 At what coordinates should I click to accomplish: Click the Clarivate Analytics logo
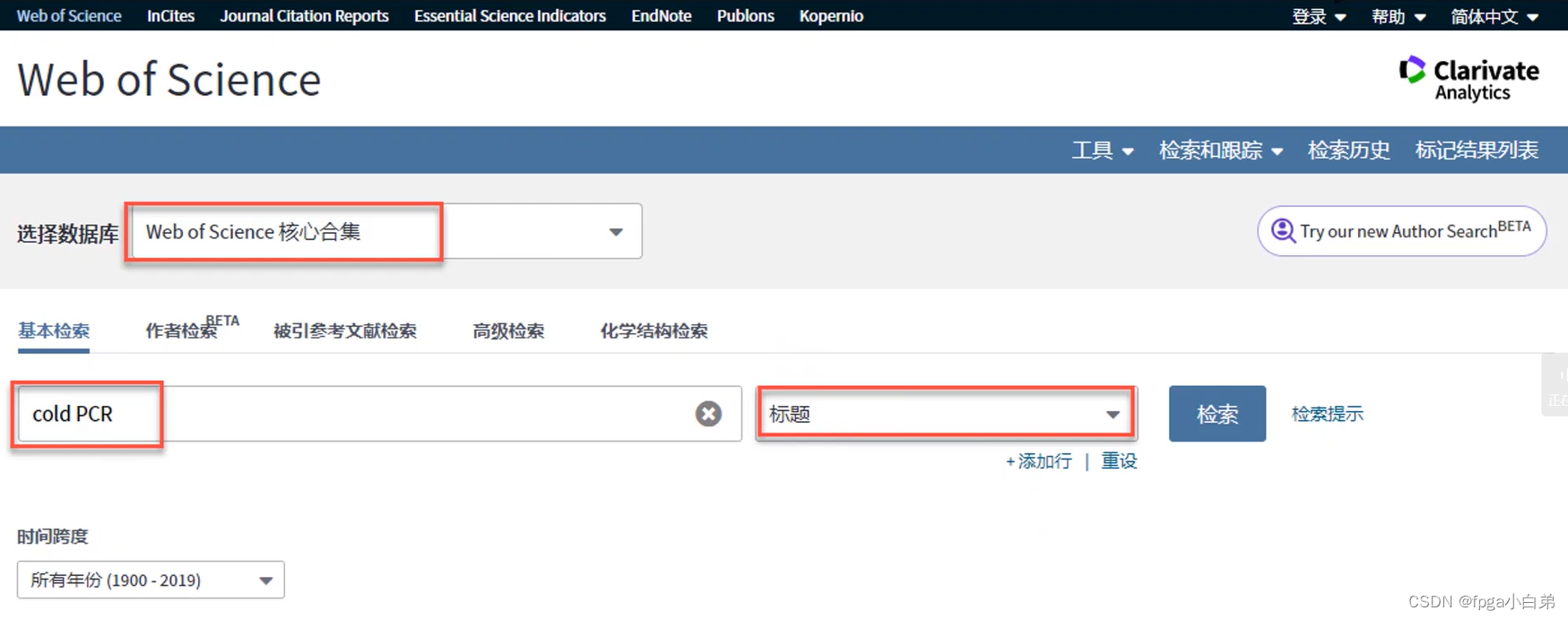[x=1468, y=79]
